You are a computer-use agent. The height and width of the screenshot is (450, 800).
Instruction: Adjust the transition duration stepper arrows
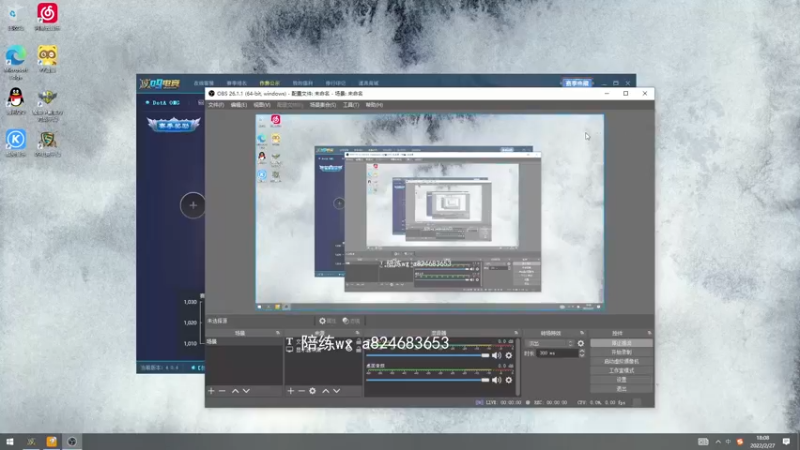582,353
